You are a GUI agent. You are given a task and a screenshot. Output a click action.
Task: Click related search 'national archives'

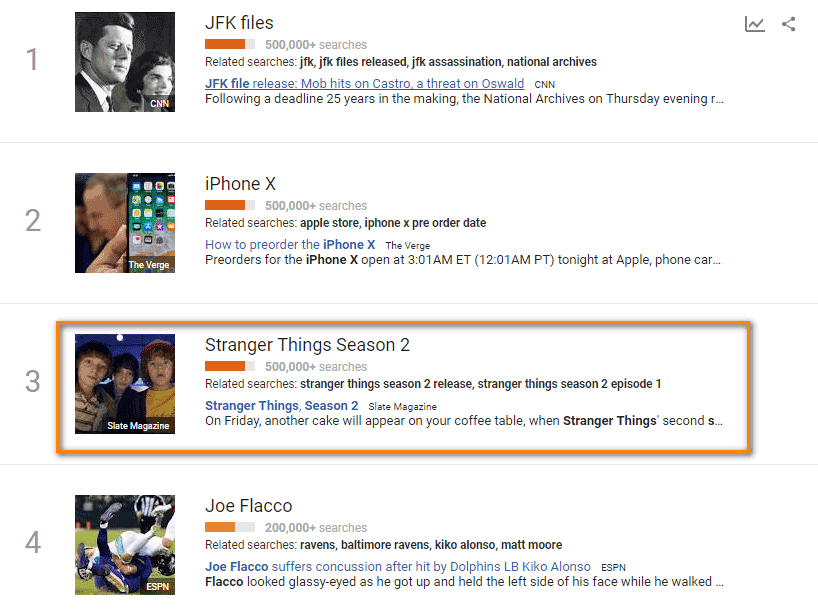tap(551, 62)
